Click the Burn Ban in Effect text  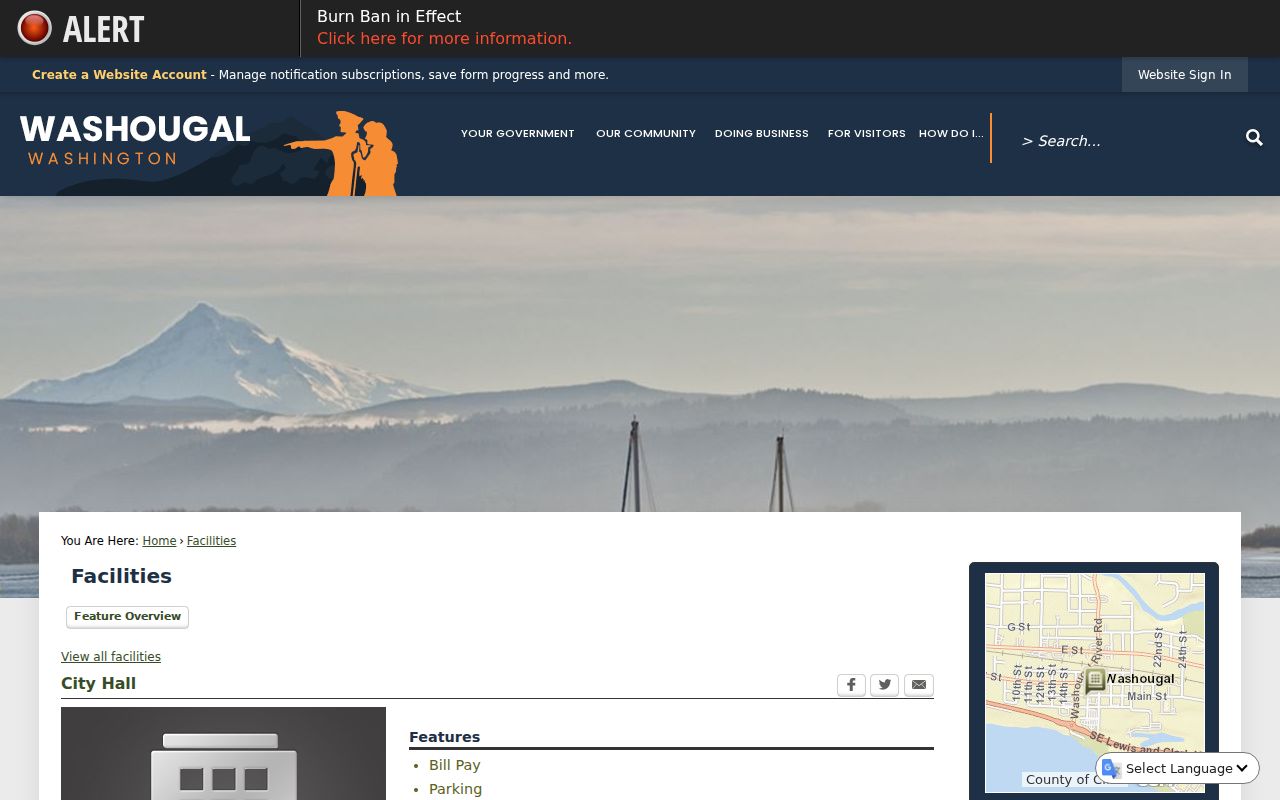coord(389,16)
